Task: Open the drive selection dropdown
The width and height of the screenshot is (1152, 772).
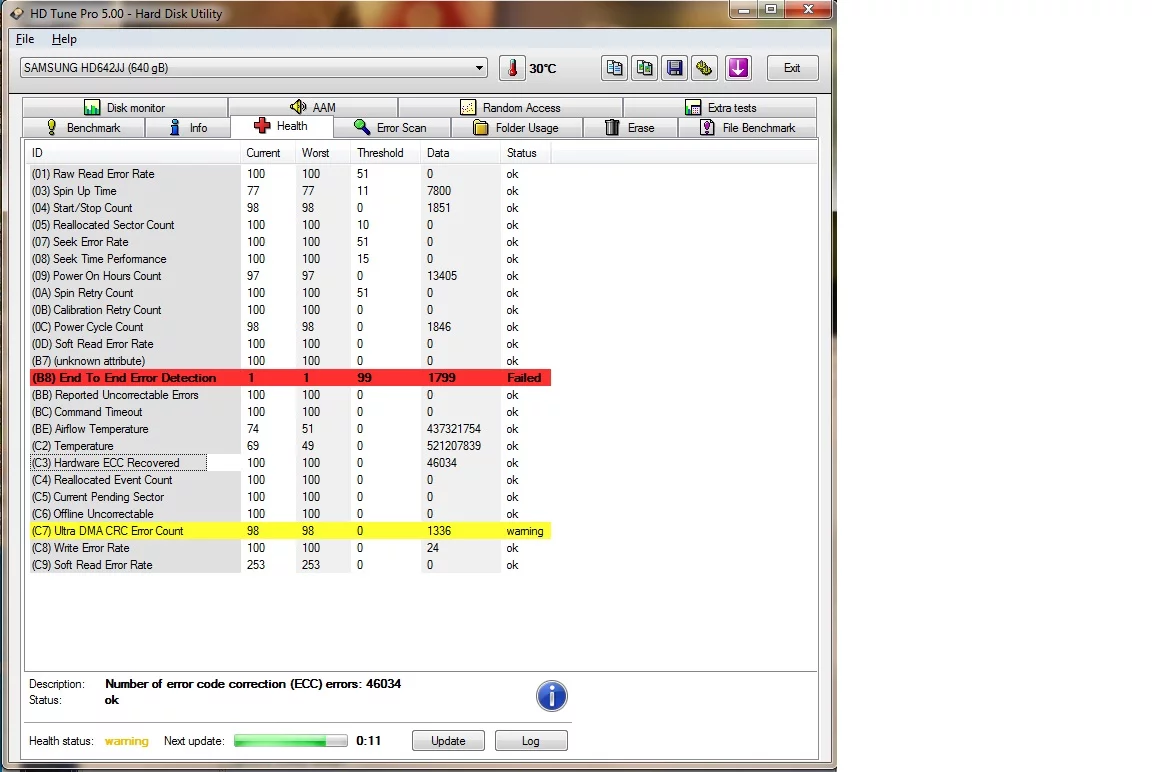Action: pyautogui.click(x=254, y=68)
